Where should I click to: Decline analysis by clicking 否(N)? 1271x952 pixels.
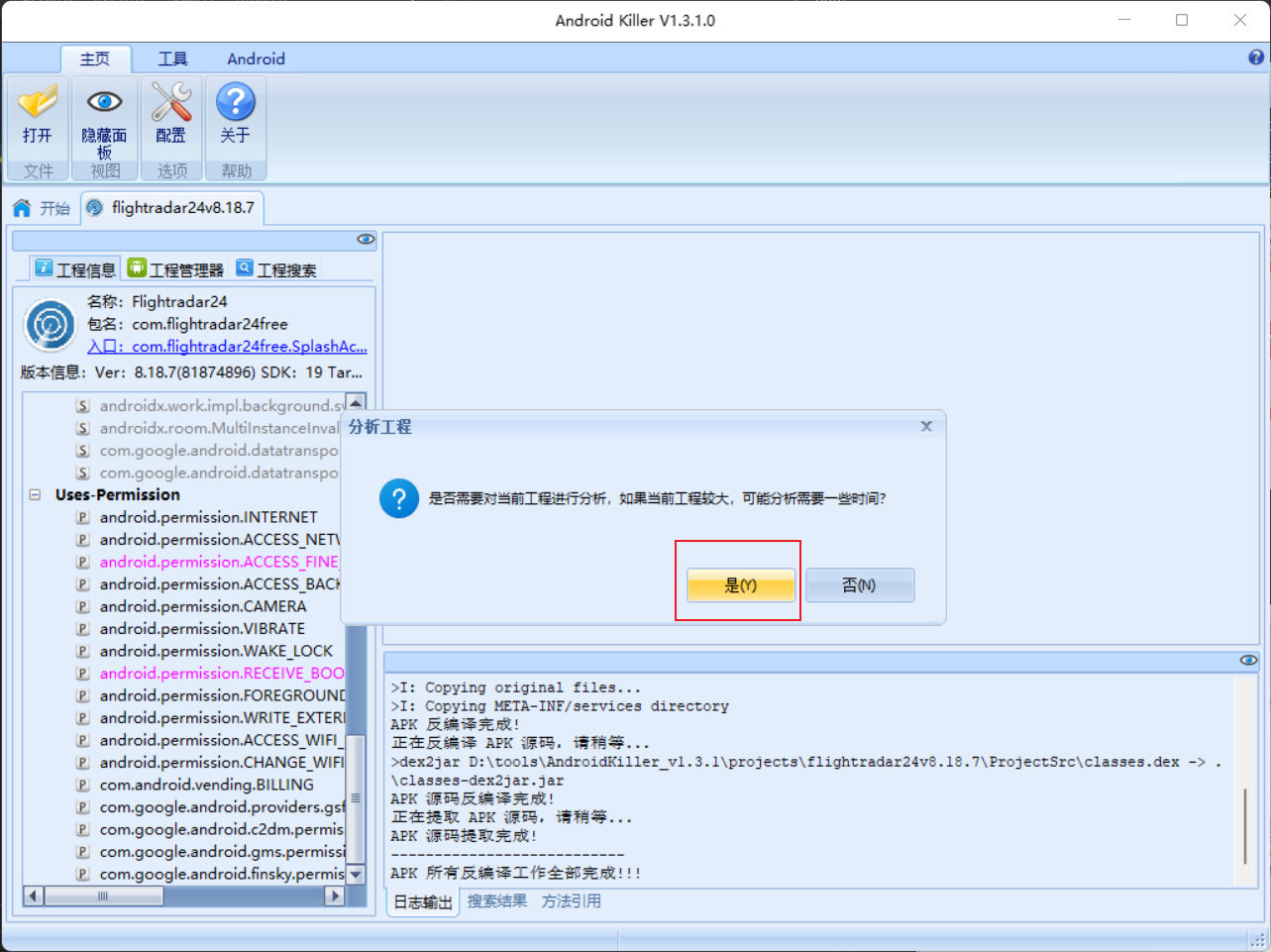[859, 584]
